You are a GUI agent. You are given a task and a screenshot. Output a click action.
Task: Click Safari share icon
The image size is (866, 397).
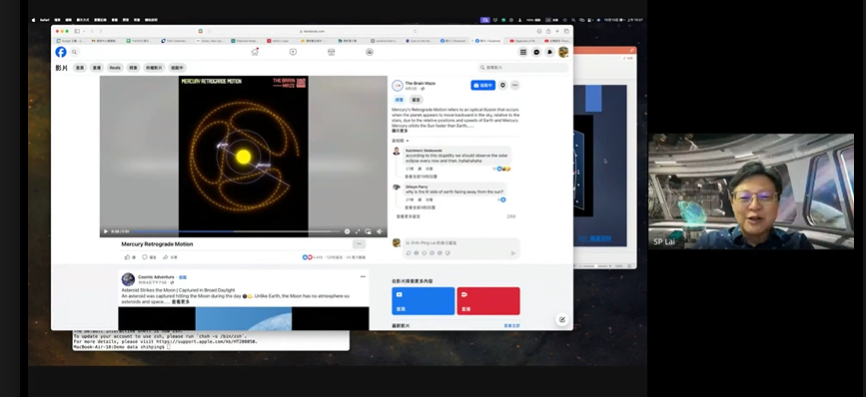pyautogui.click(x=548, y=31)
